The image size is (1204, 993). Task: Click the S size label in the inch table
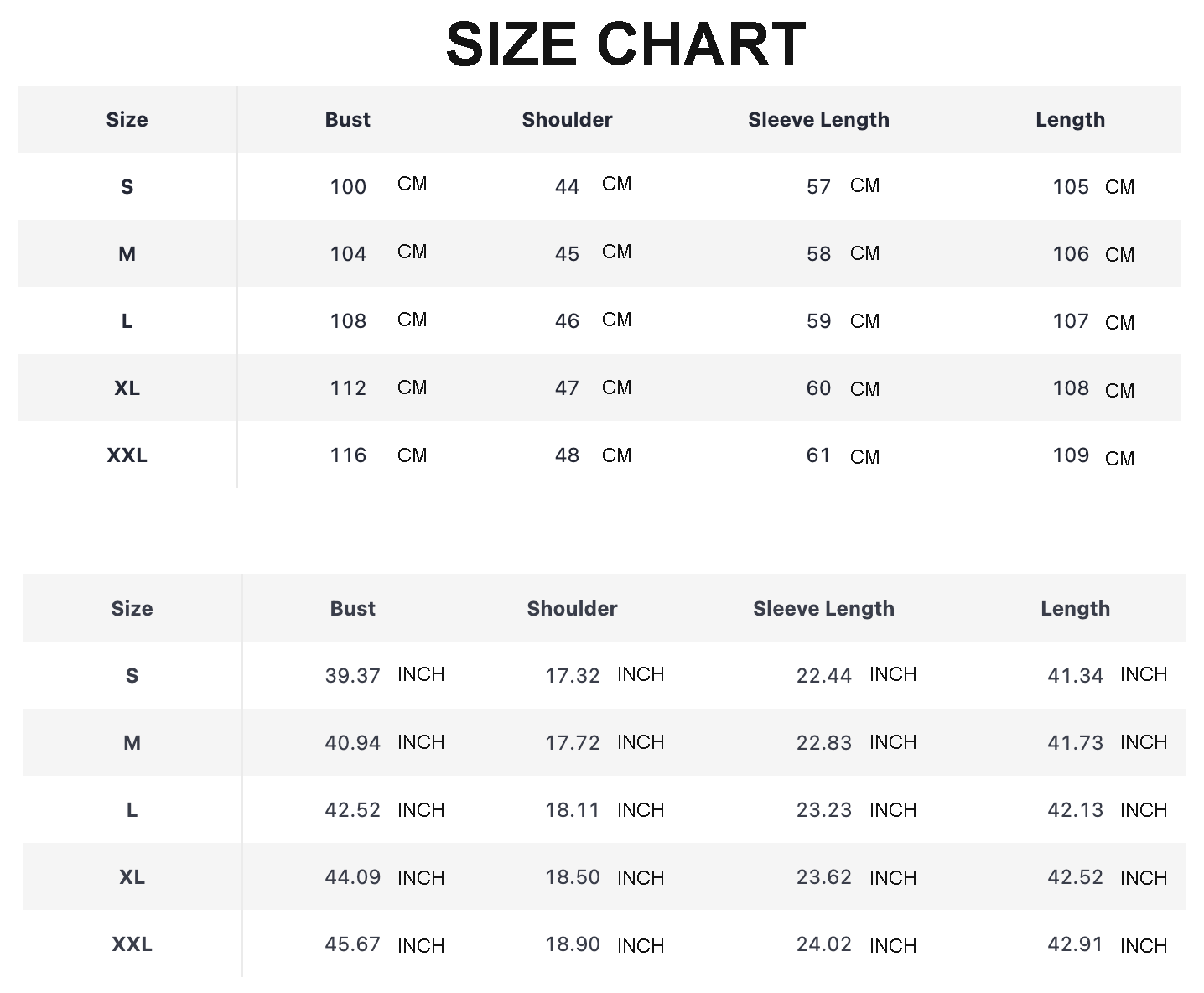132,676
